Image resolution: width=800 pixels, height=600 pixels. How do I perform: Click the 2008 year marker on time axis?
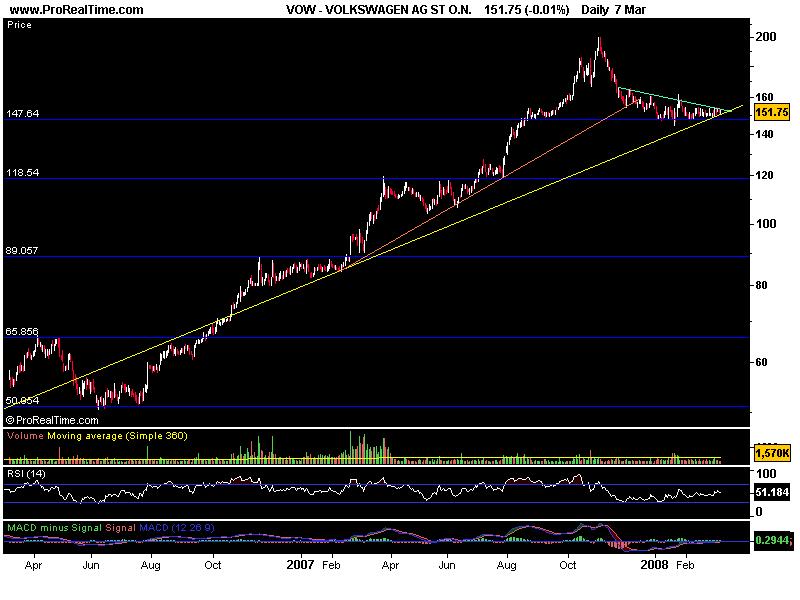coord(655,565)
